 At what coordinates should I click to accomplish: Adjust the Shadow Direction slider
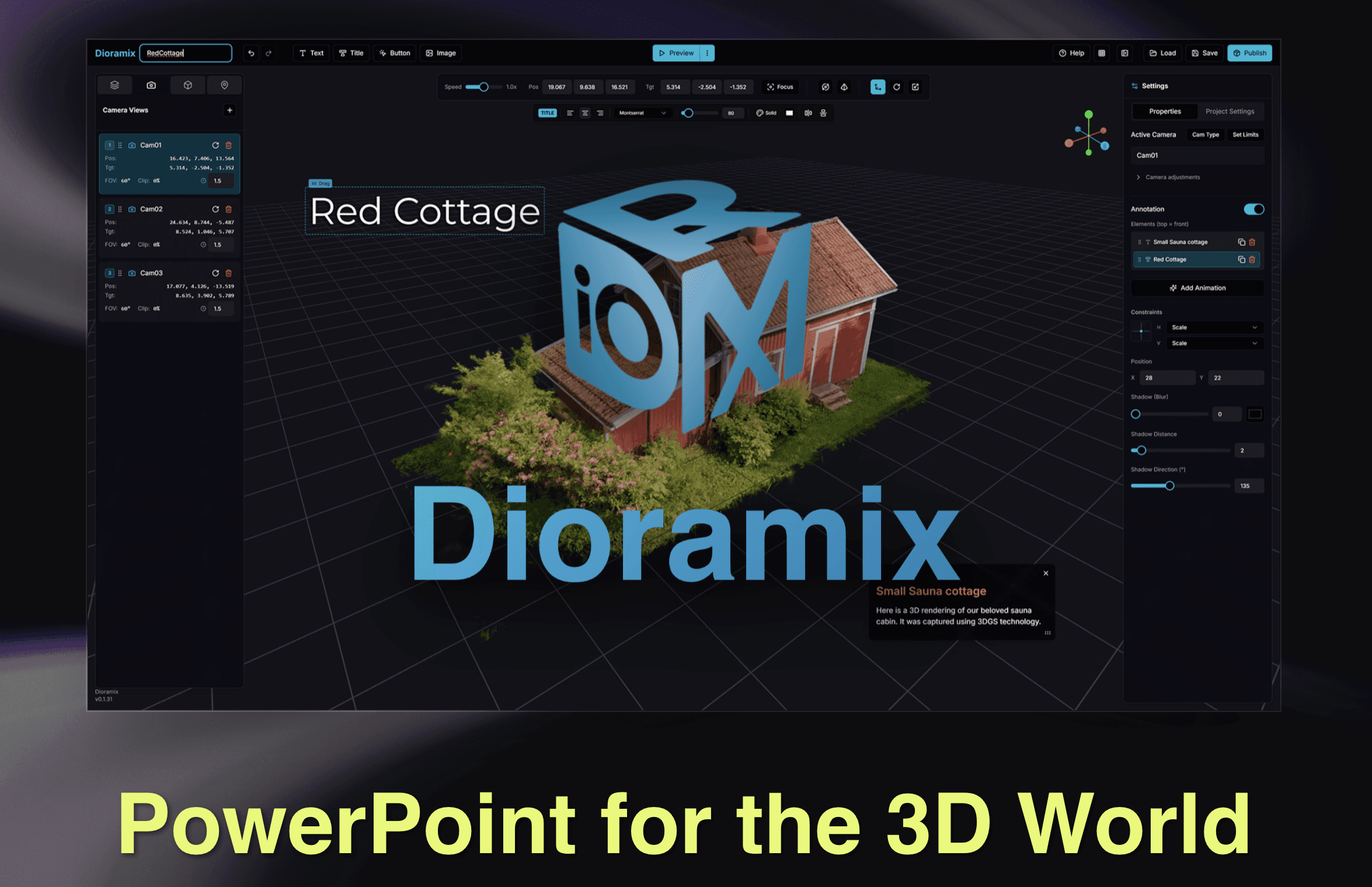tap(1169, 486)
